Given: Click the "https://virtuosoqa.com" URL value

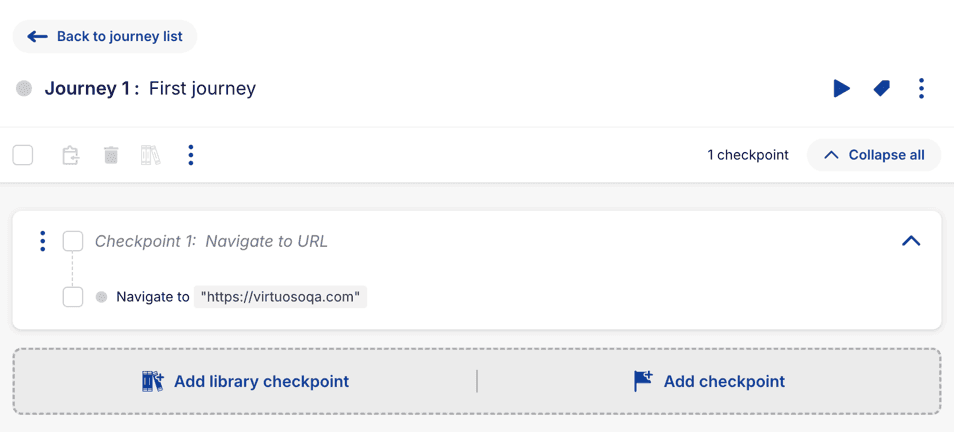Looking at the screenshot, I should (x=280, y=297).
